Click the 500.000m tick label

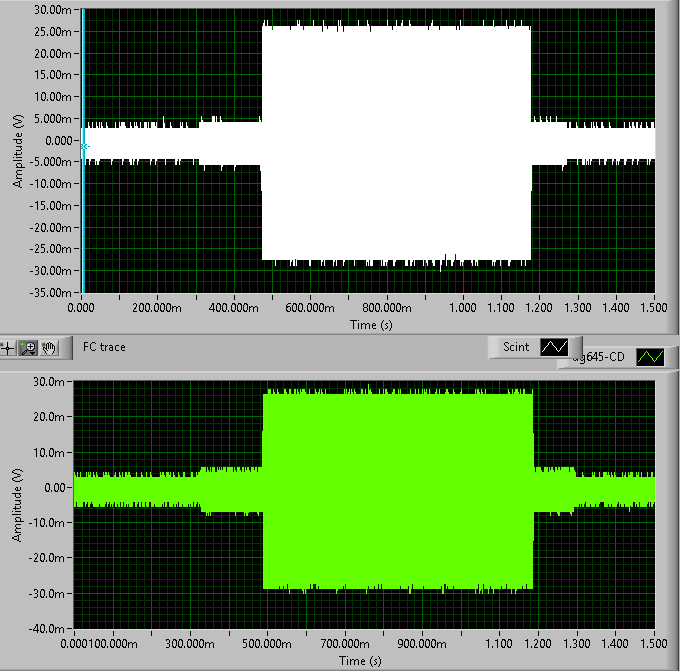(267, 643)
